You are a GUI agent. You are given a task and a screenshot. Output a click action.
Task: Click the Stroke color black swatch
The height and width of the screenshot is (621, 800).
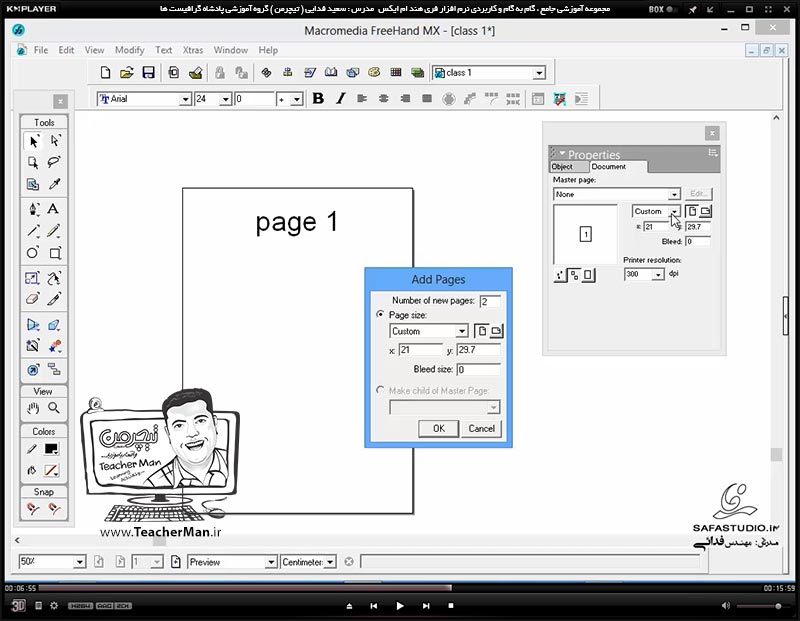(51, 449)
